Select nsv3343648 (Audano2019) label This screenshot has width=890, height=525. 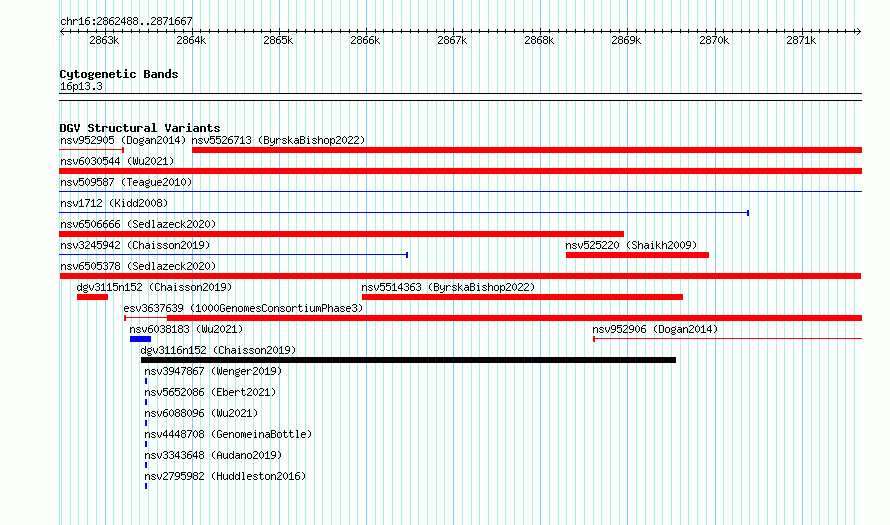213,455
